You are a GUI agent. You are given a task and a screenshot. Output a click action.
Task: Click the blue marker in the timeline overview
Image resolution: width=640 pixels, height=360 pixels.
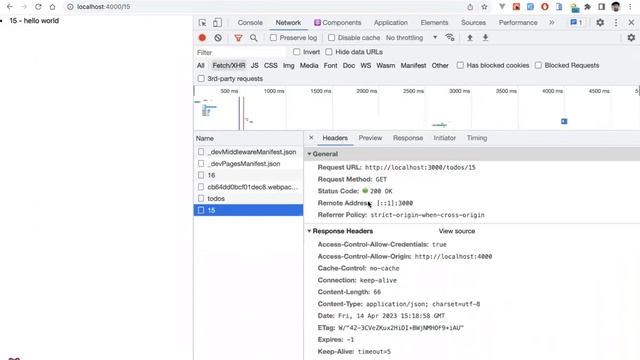tap(564, 121)
